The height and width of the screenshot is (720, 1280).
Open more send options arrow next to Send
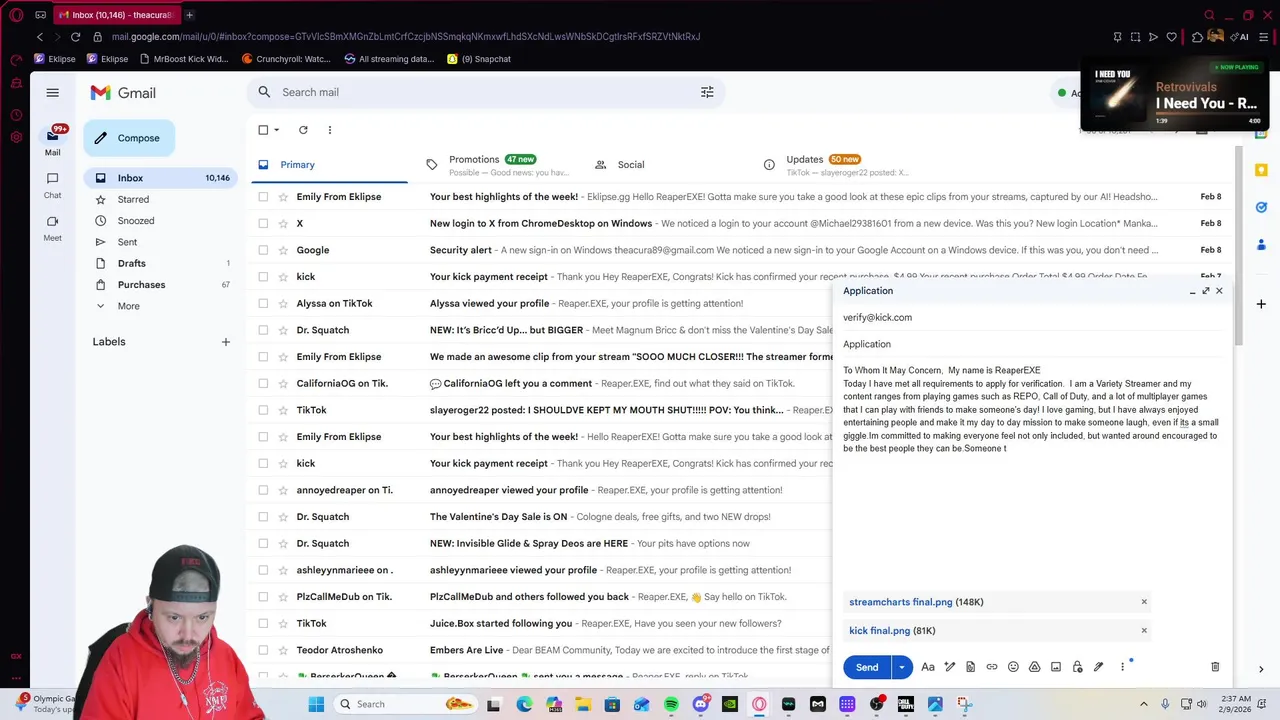[x=901, y=667]
